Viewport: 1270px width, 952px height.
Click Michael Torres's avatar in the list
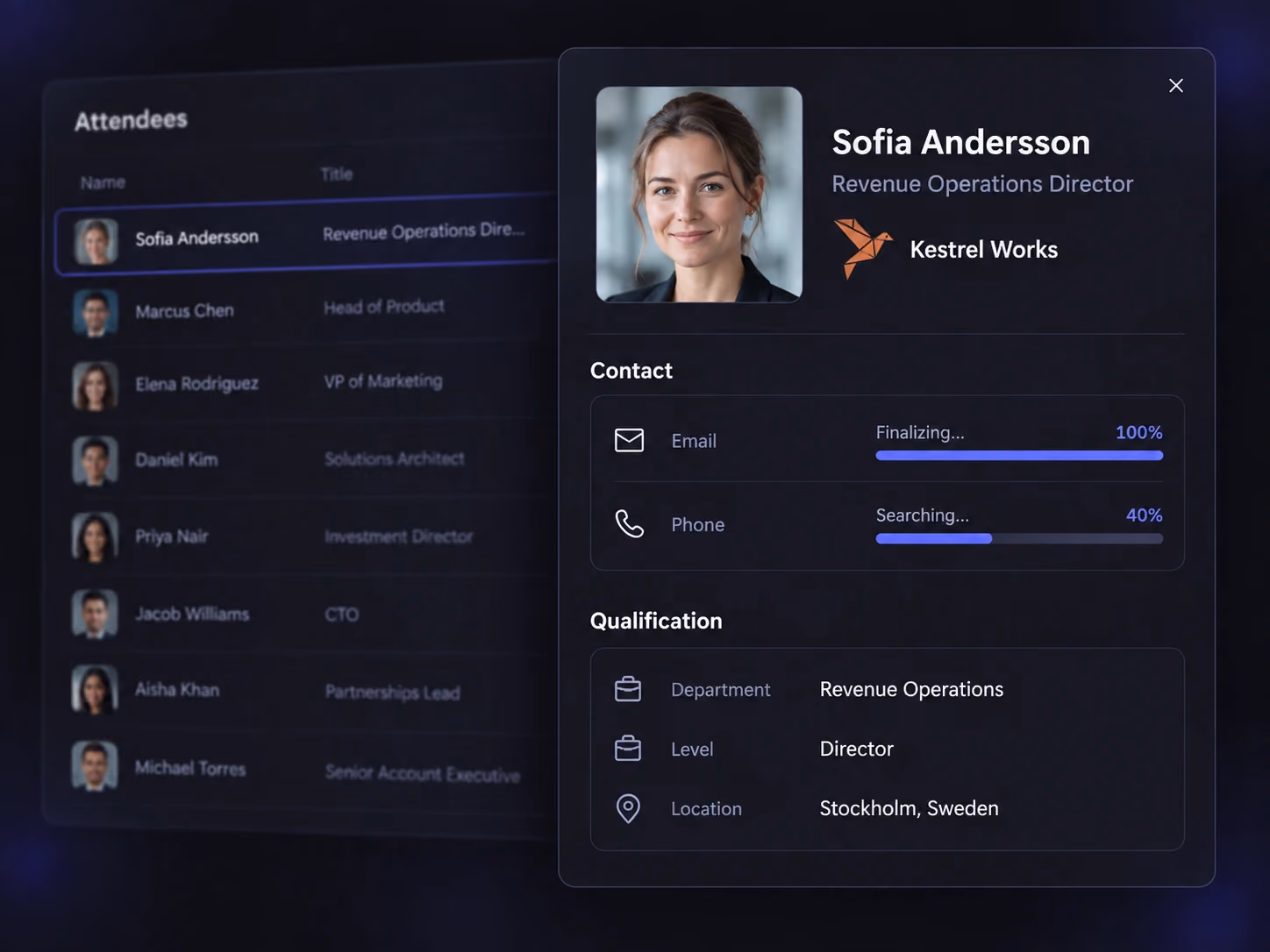pyautogui.click(x=95, y=766)
